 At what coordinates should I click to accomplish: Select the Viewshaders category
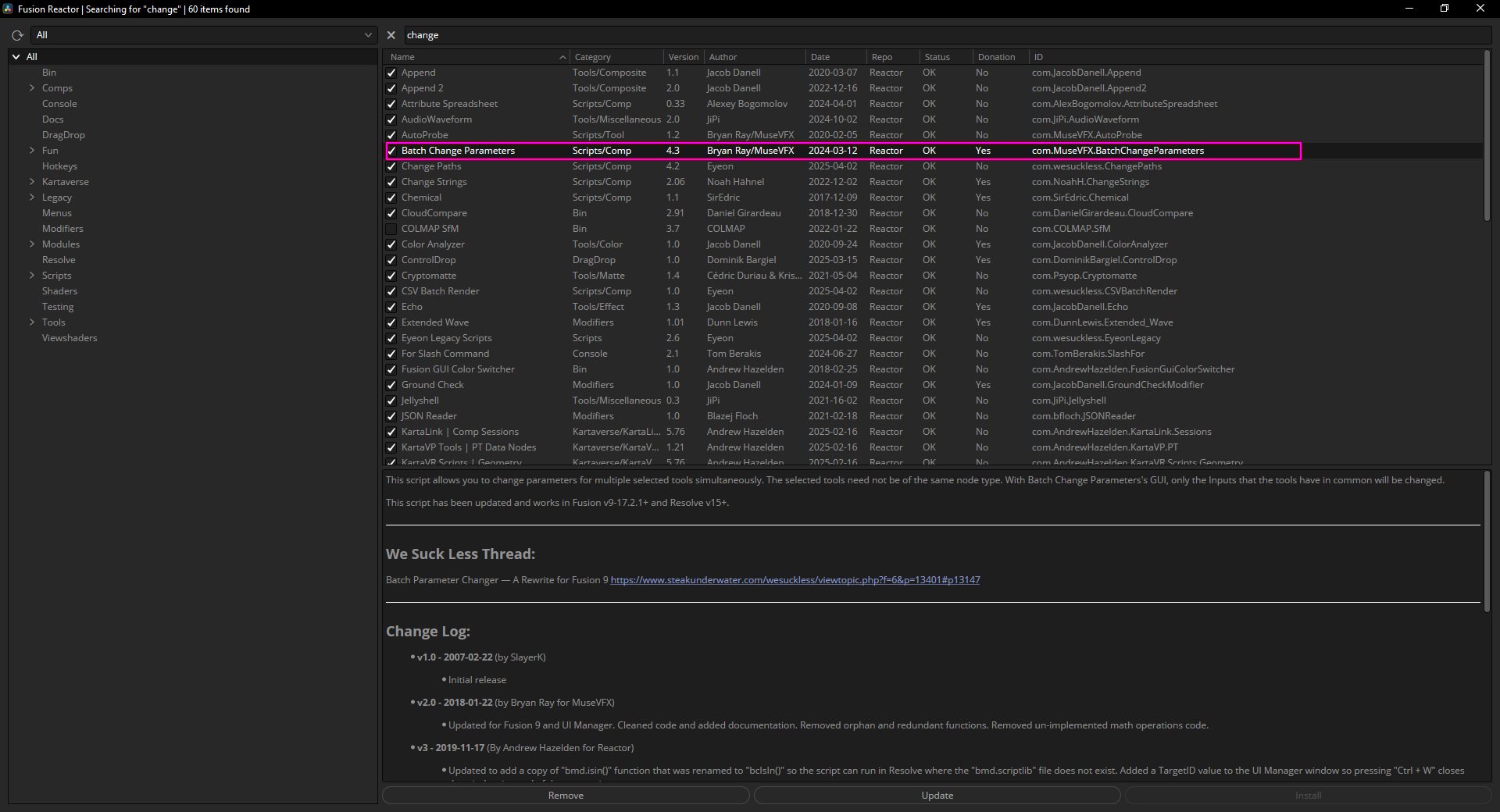tap(70, 338)
